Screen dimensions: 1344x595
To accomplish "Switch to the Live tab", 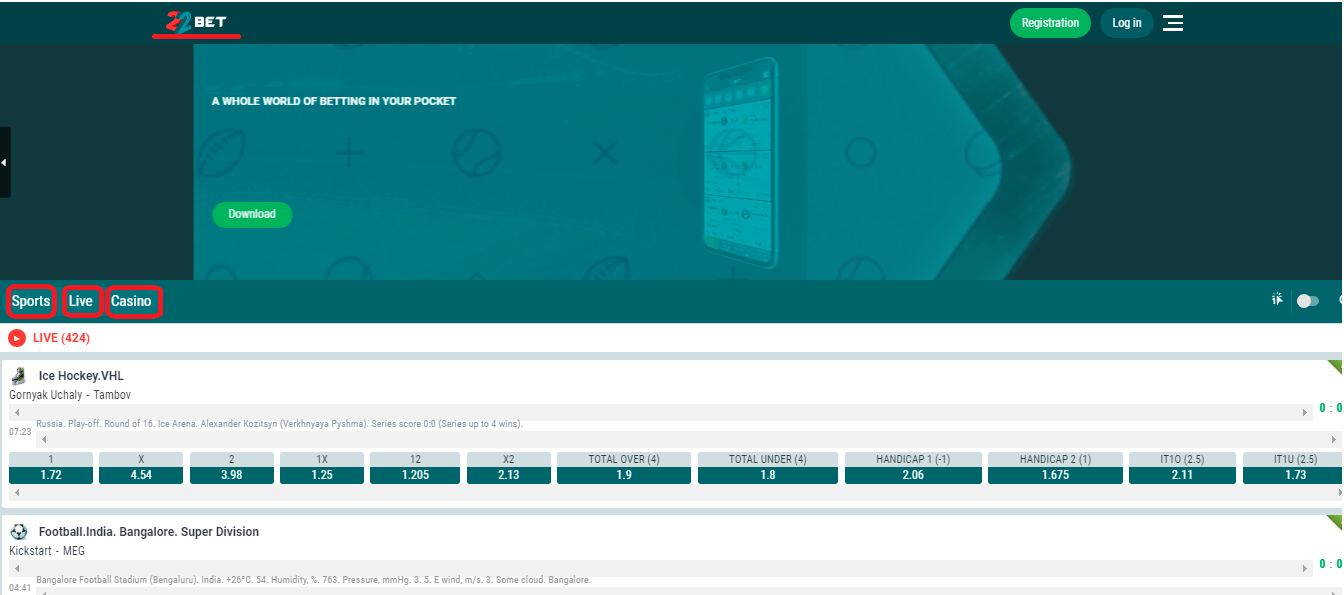I will coord(81,301).
